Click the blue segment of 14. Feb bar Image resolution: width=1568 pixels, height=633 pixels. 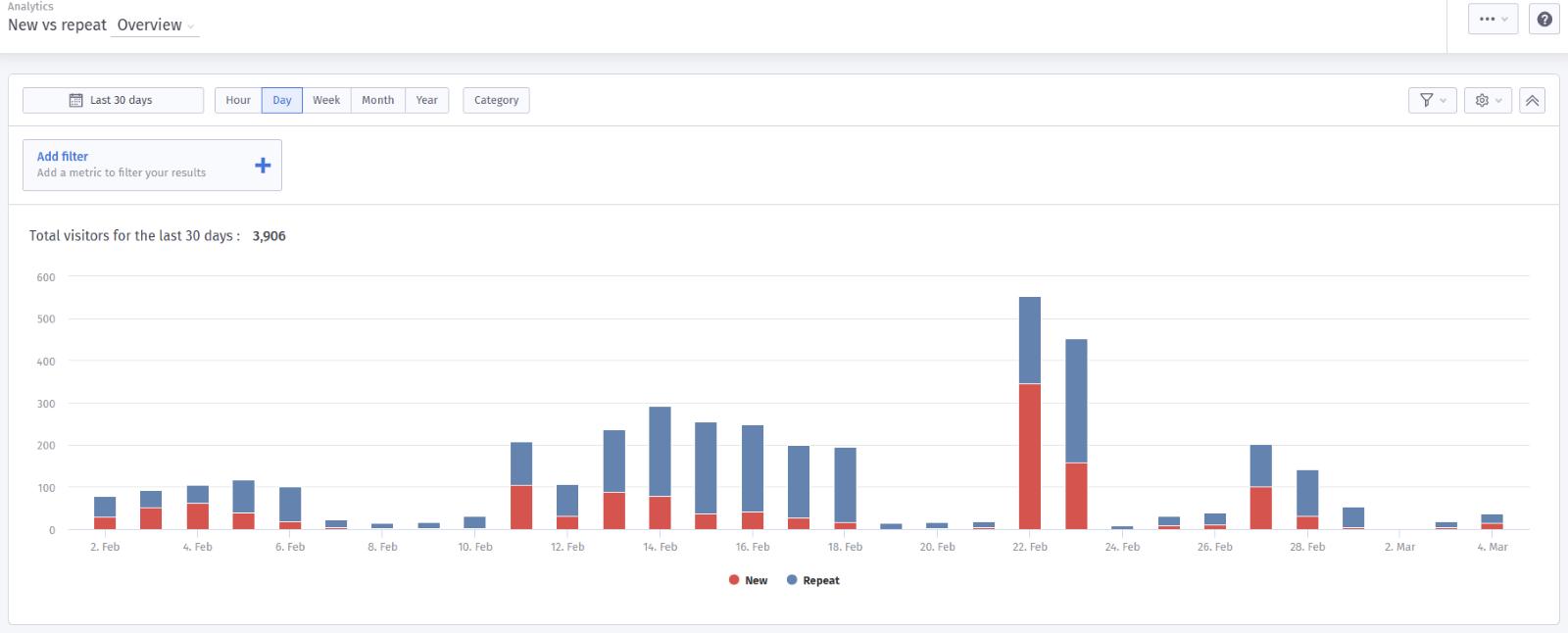[x=661, y=452]
